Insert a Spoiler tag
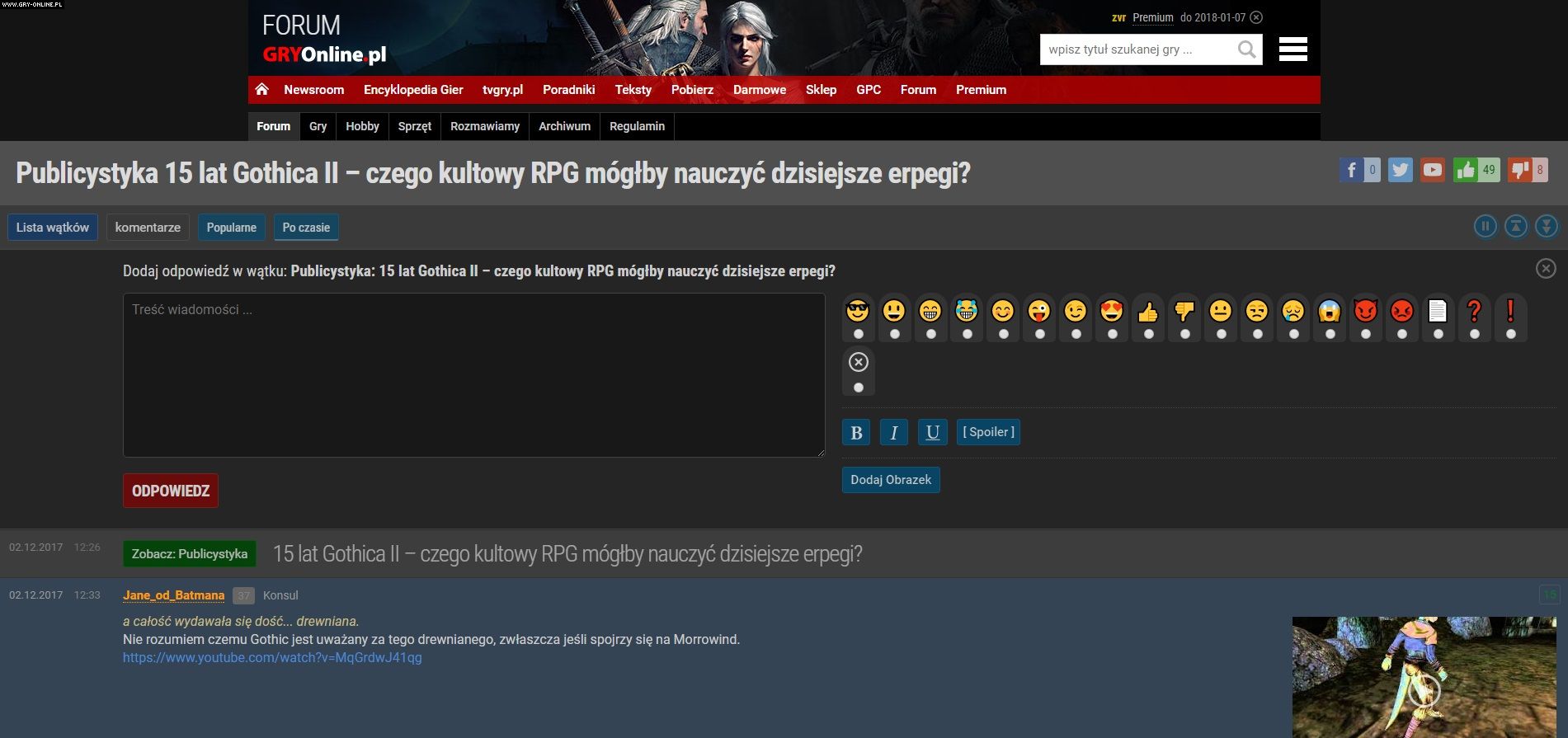Viewport: 1568px width, 738px height. coord(988,432)
